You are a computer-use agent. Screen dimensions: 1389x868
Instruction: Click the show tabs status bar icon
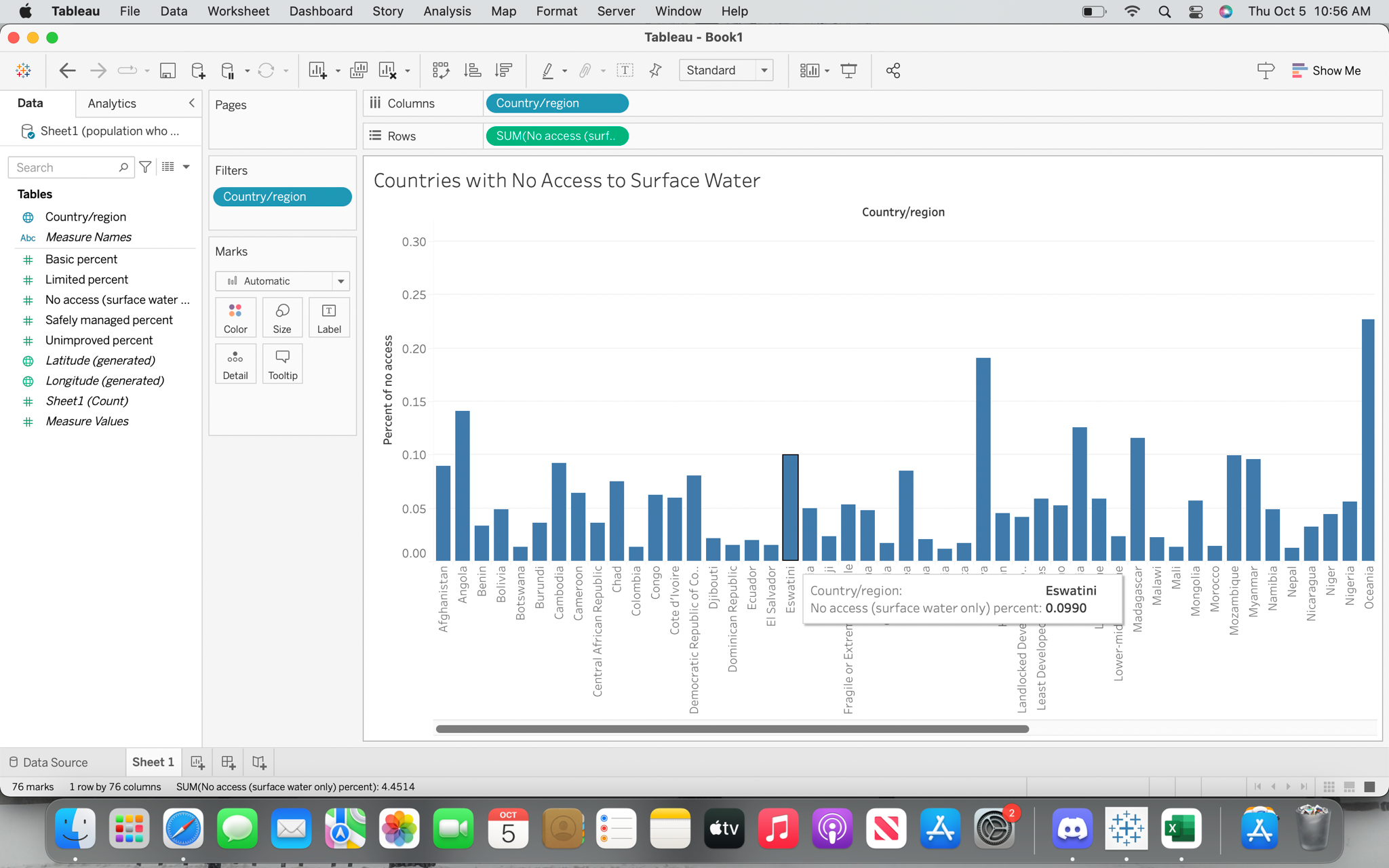(x=1370, y=787)
